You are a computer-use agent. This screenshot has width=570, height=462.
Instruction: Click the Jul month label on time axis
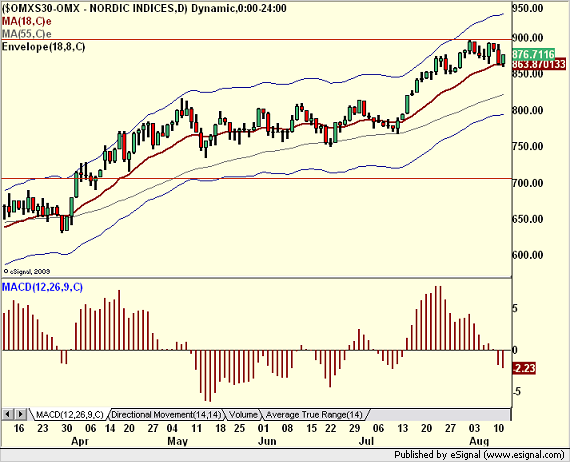click(366, 441)
